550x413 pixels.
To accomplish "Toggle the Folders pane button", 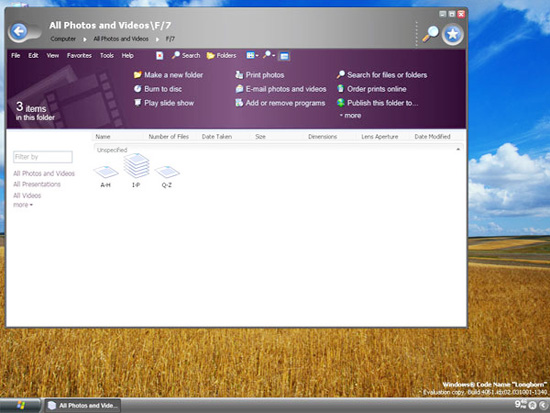I will (x=221, y=55).
